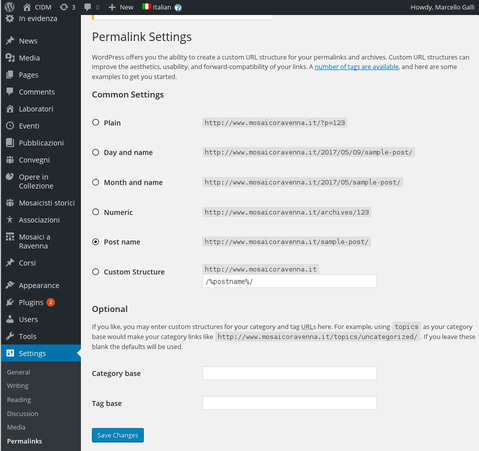Click the Laboratori house icon
Image resolution: width=479 pixels, height=451 pixels.
10,109
